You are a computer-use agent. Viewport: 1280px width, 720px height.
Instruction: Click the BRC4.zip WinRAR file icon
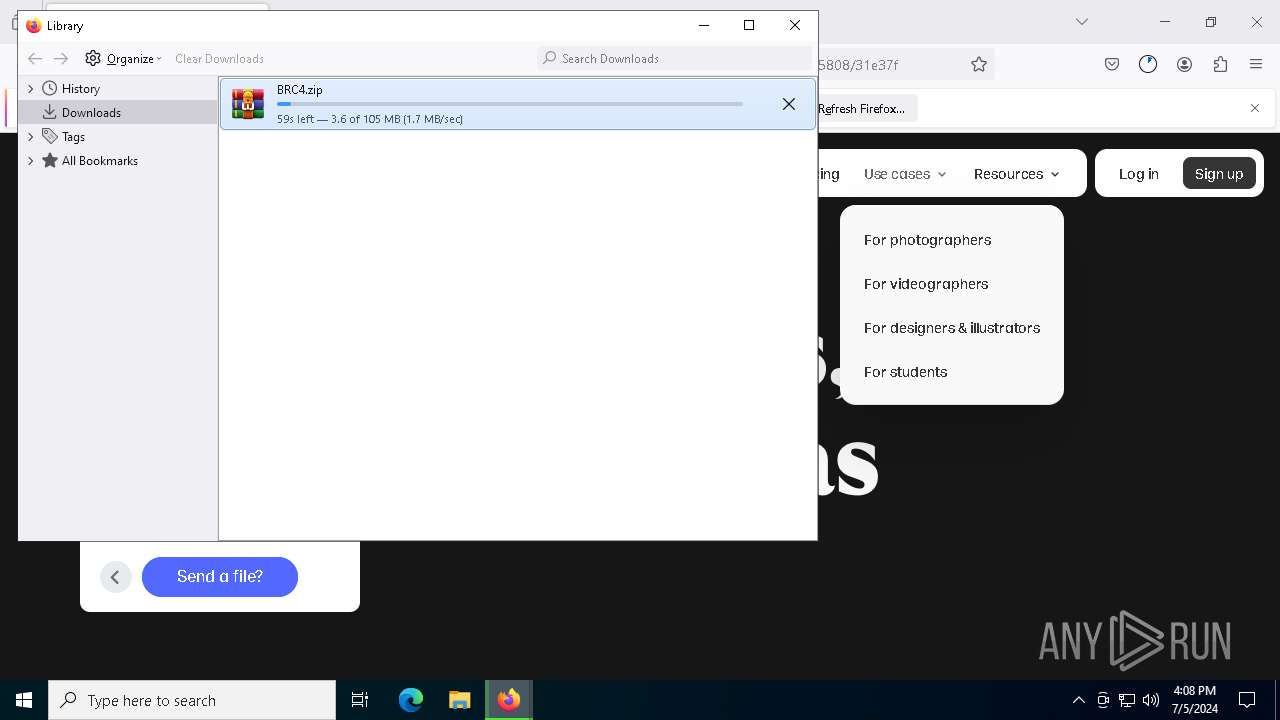[x=248, y=104]
